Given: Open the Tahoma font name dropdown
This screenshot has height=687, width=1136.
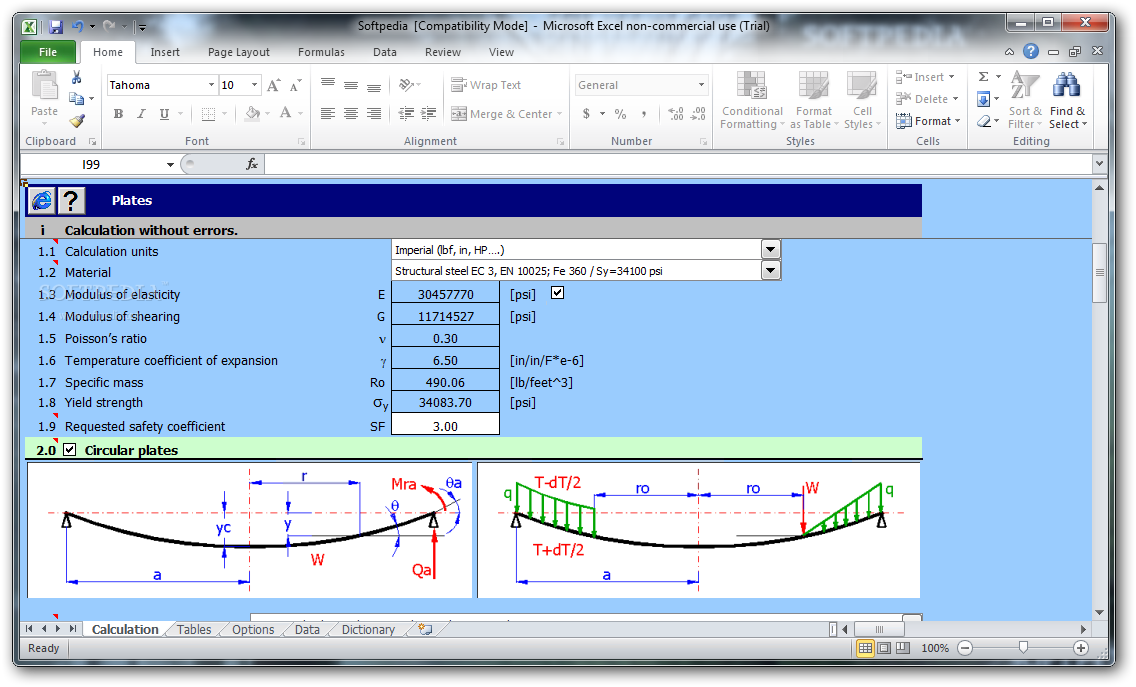Looking at the screenshot, I should (211, 86).
